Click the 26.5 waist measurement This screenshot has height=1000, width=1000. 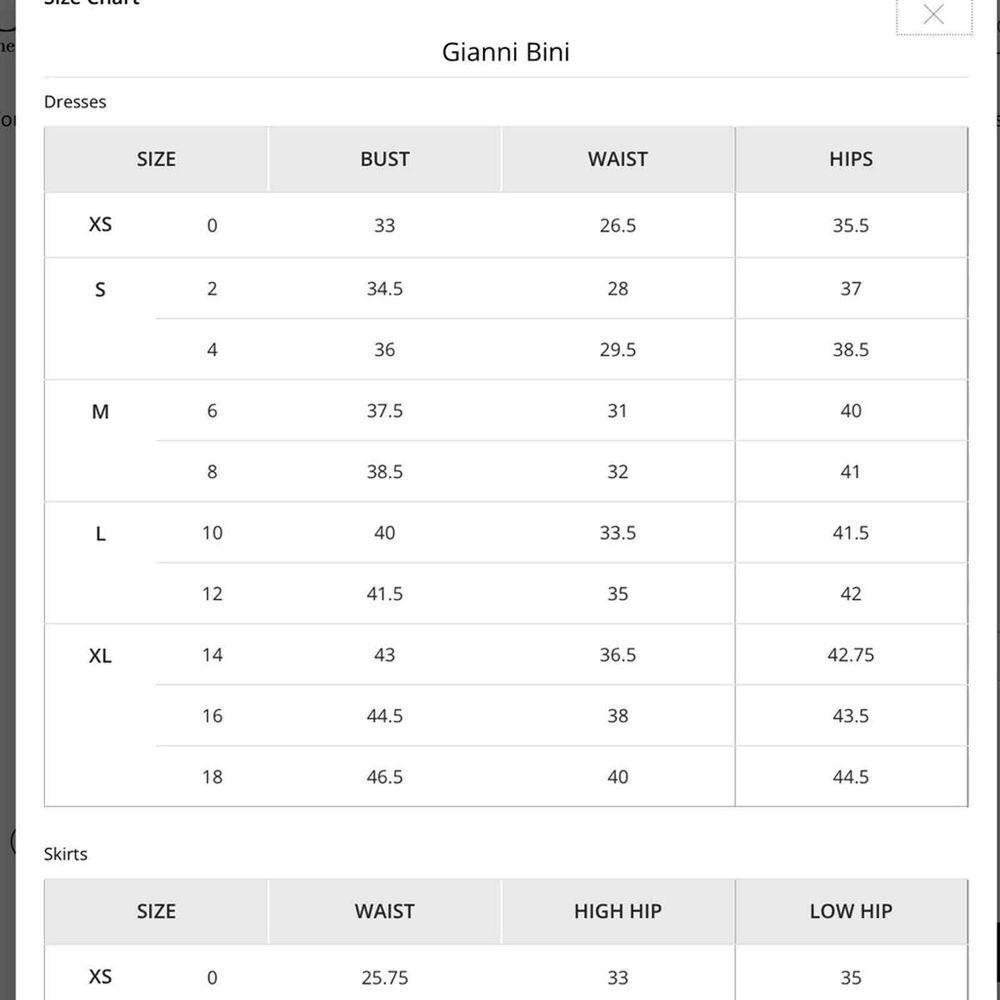click(618, 226)
